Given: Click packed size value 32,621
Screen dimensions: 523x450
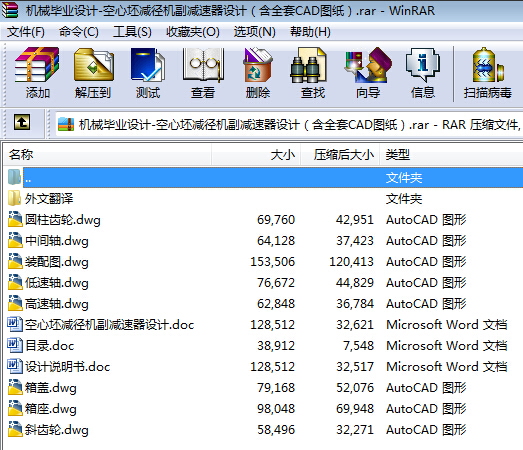Looking at the screenshot, I should (x=355, y=325).
